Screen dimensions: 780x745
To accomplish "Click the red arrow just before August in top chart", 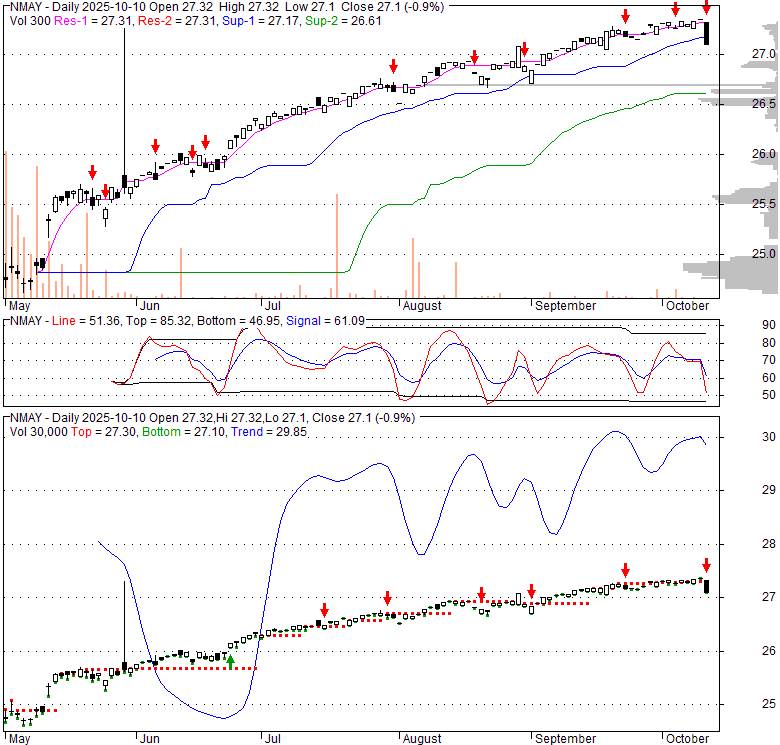I will pos(393,66).
